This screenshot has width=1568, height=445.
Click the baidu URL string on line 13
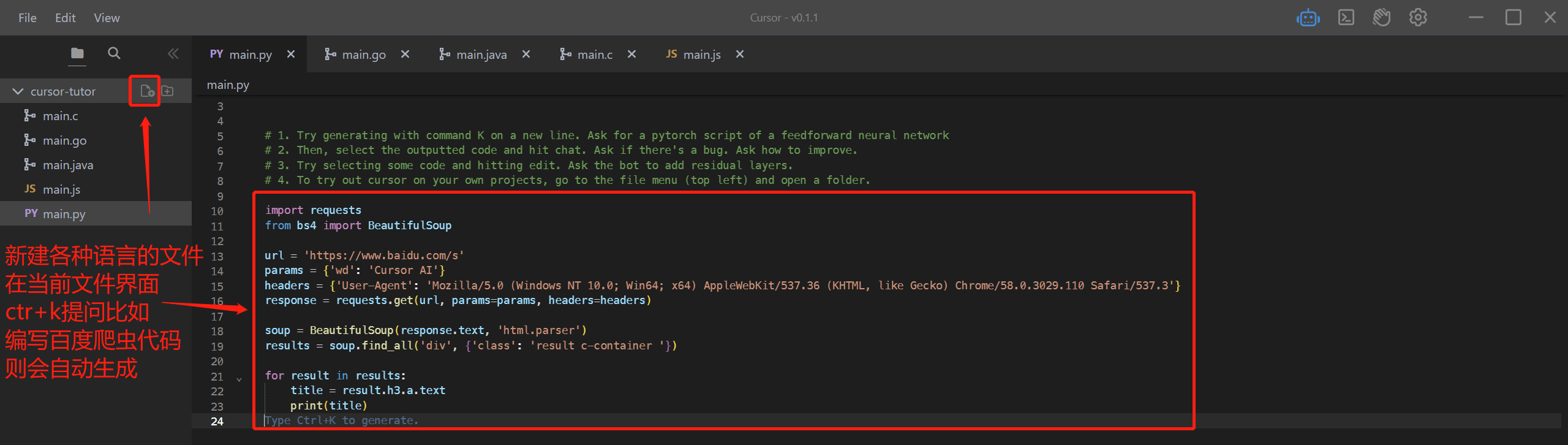click(384, 256)
